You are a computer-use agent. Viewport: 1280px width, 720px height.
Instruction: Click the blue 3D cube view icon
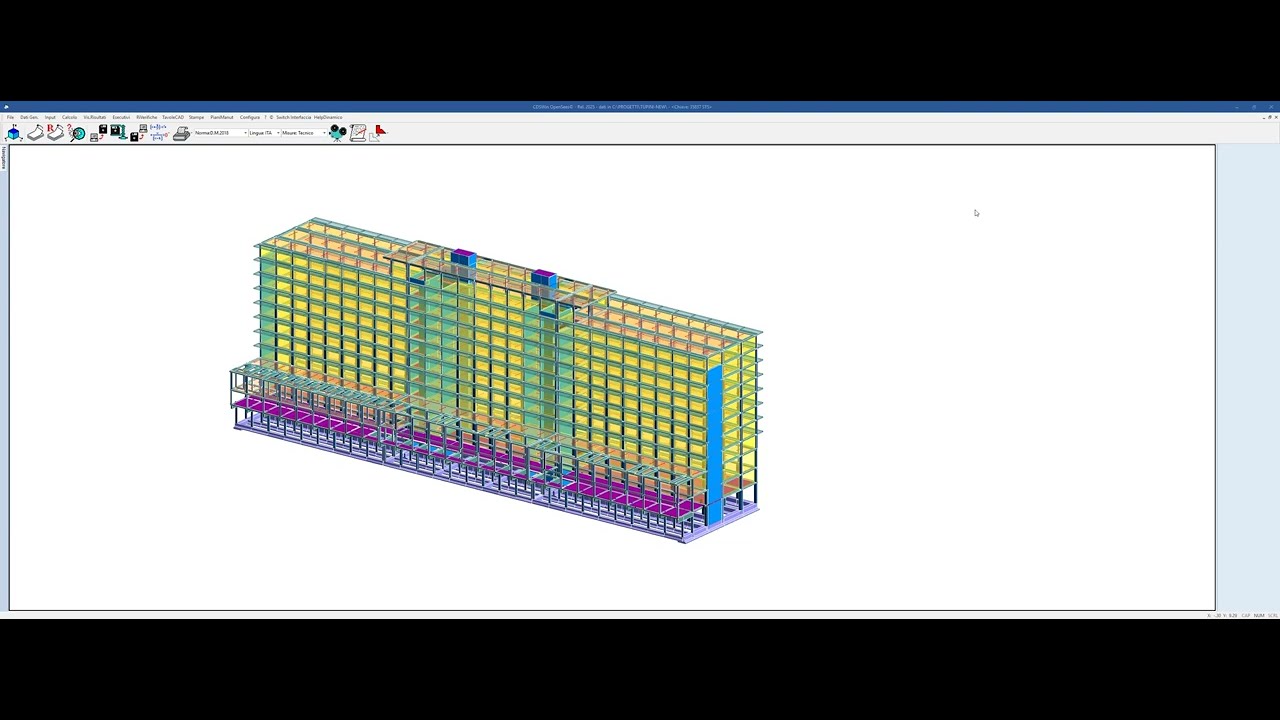tap(14, 133)
